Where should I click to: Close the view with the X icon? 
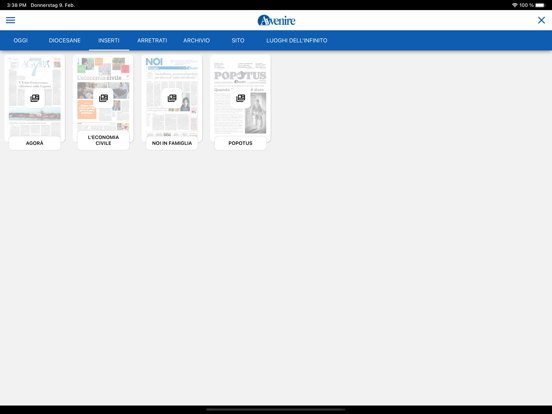pos(541,20)
